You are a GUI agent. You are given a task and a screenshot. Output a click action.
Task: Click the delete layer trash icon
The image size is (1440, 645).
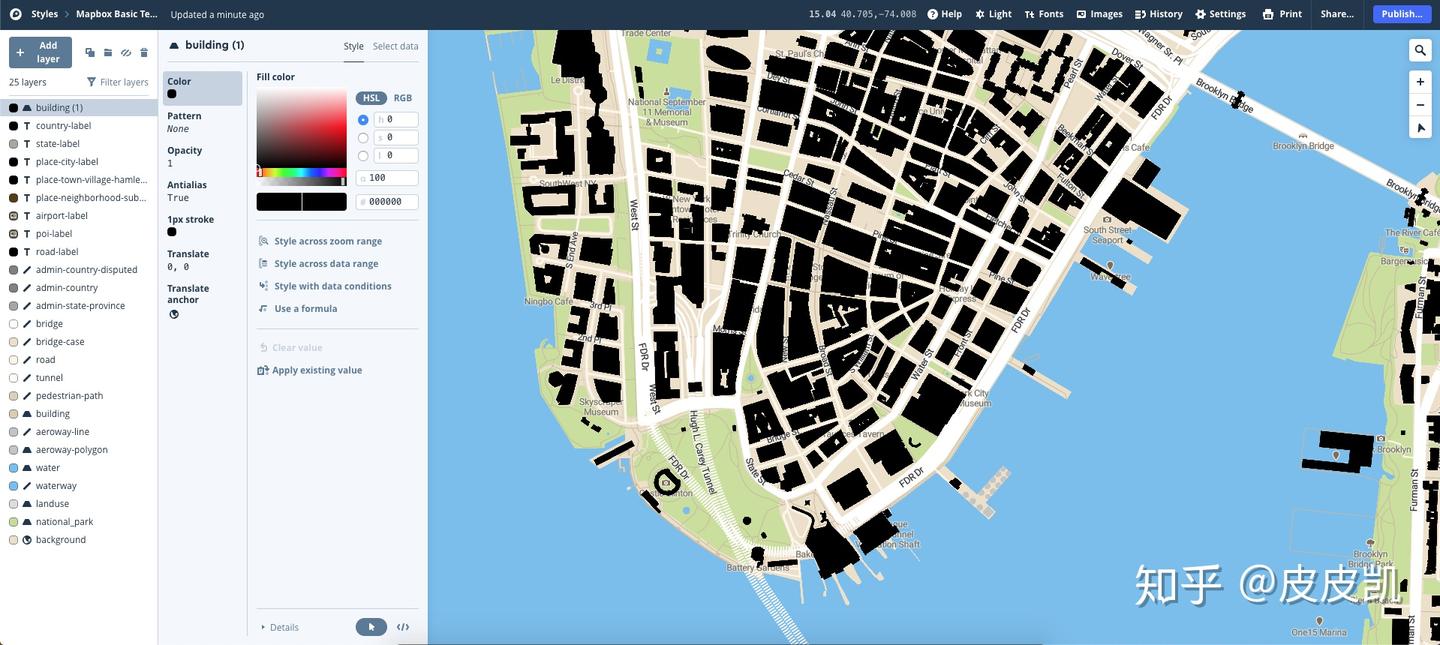coord(143,51)
